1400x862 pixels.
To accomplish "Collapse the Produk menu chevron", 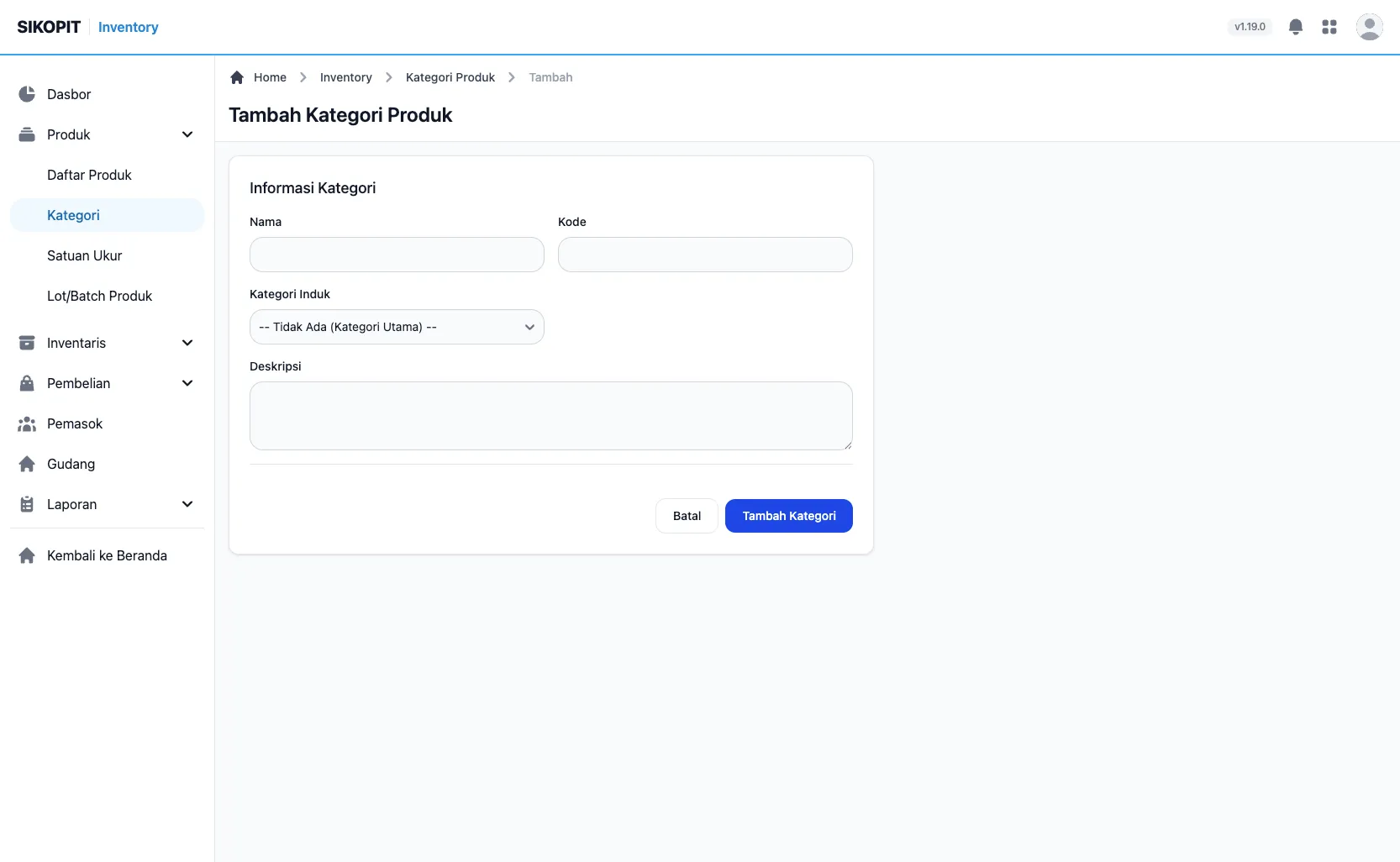I will (x=187, y=134).
